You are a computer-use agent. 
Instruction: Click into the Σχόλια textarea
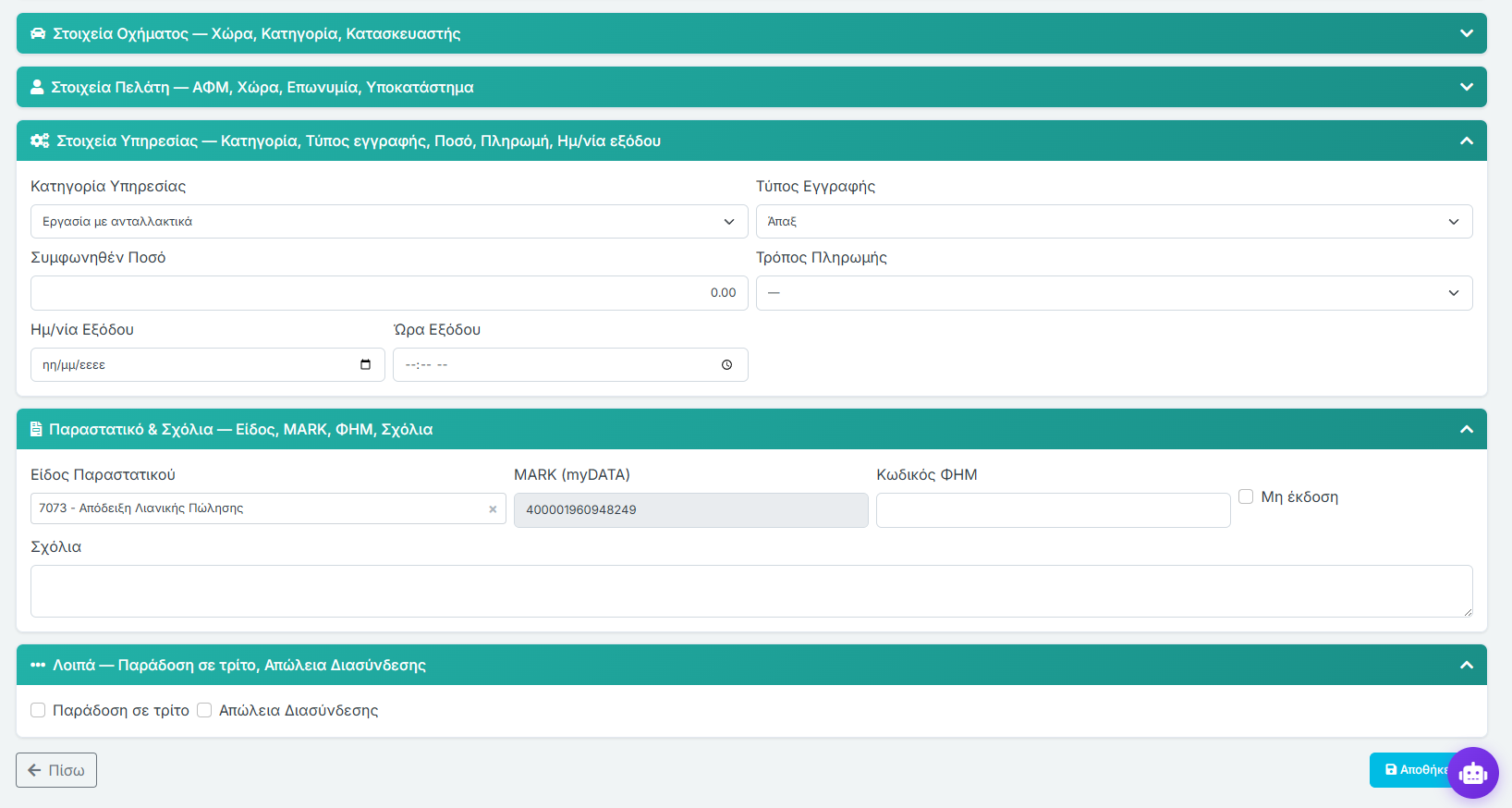point(751,591)
